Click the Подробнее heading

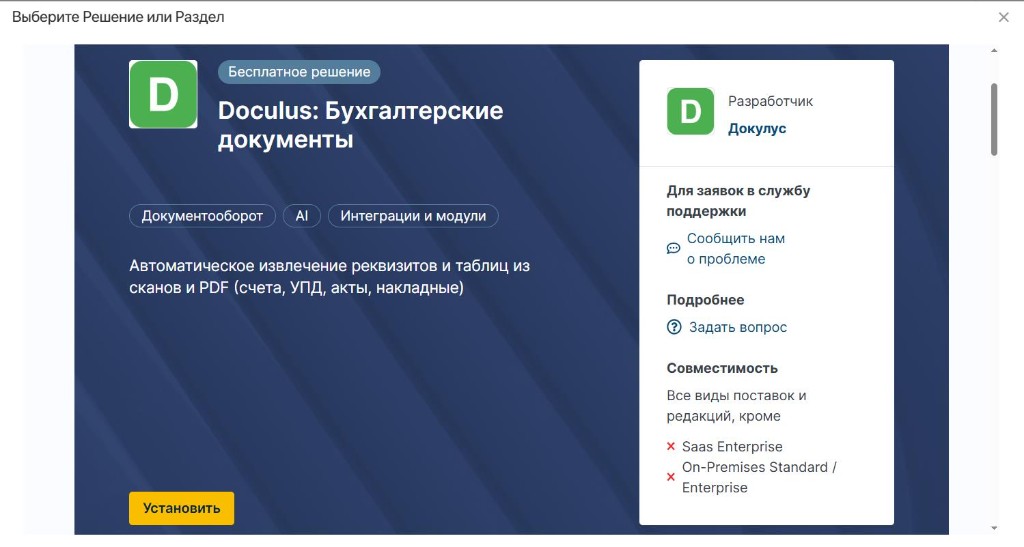[x=705, y=300]
